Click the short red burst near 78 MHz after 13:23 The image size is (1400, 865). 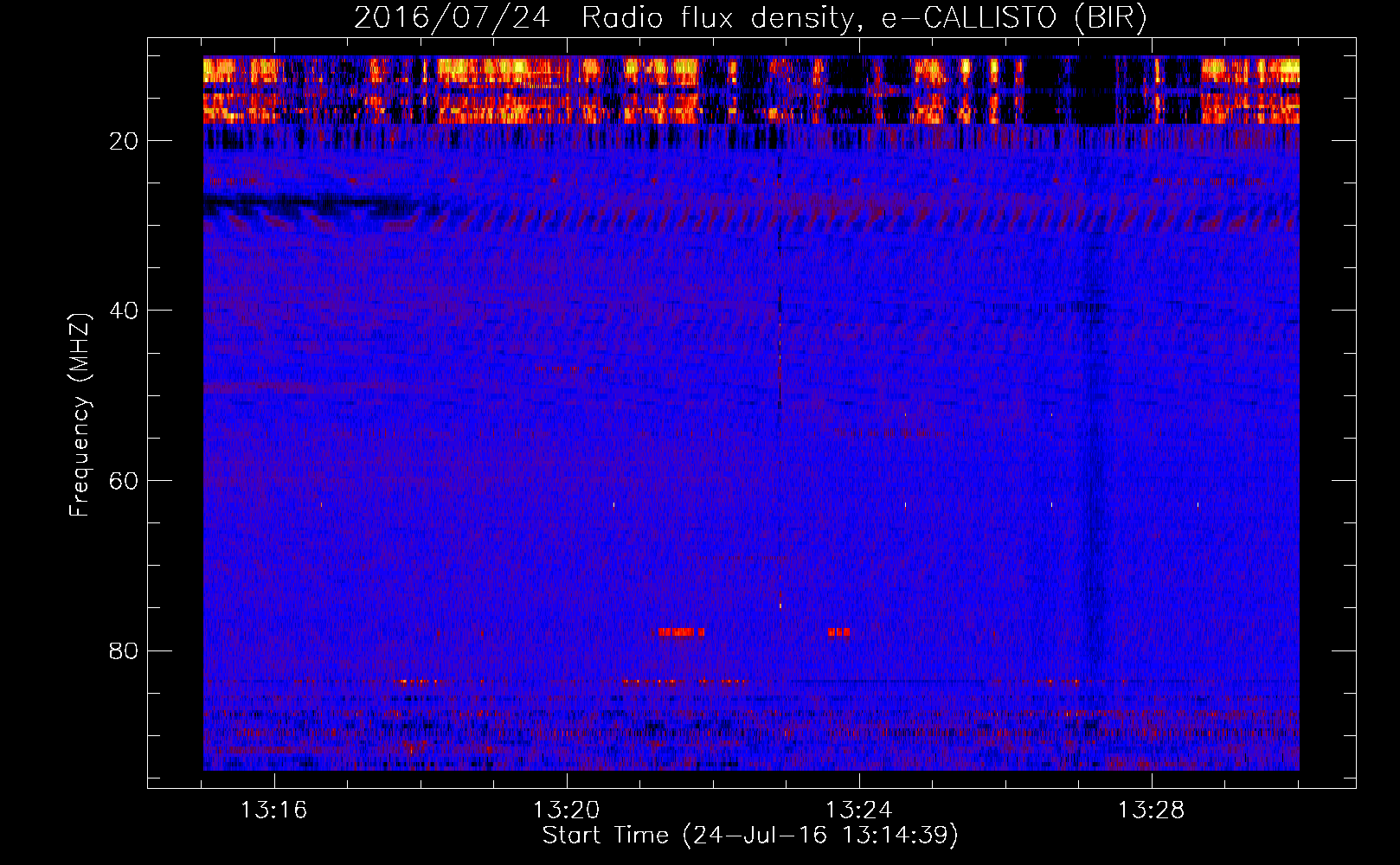(x=838, y=632)
